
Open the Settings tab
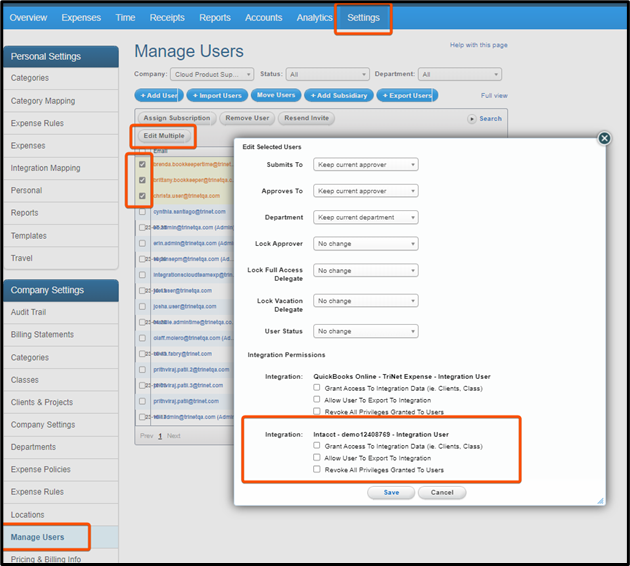click(x=363, y=17)
